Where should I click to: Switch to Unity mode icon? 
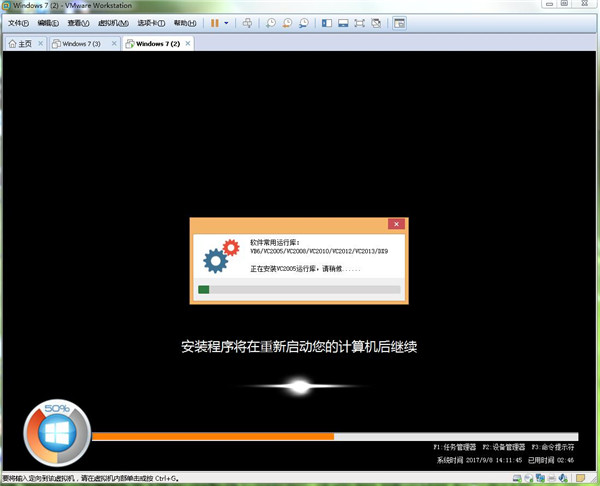coord(376,23)
